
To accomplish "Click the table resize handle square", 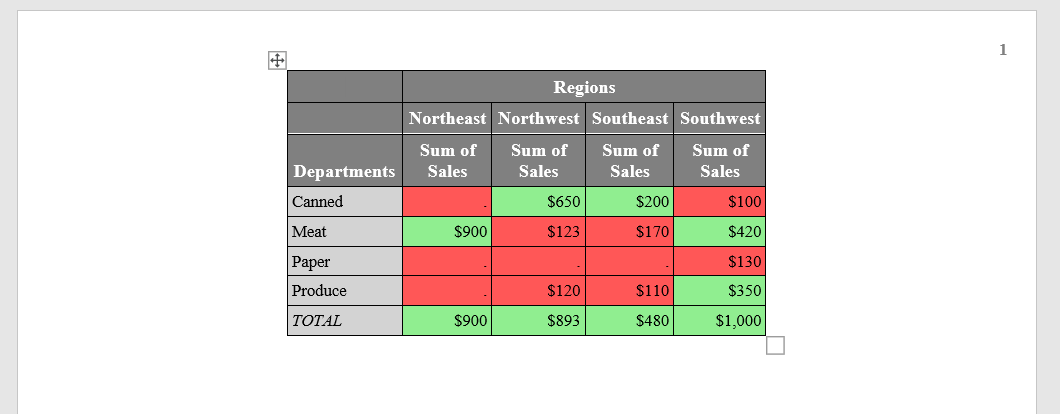I will click(775, 346).
